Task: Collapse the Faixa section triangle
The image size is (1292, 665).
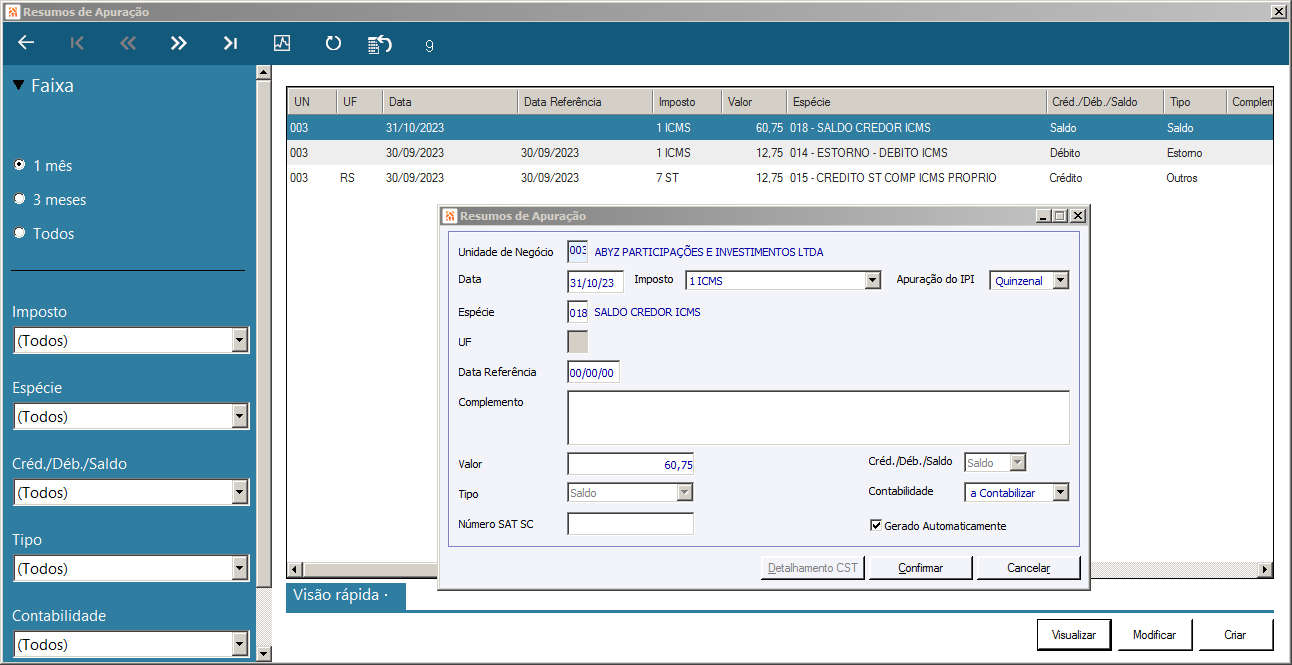Action: (x=18, y=86)
